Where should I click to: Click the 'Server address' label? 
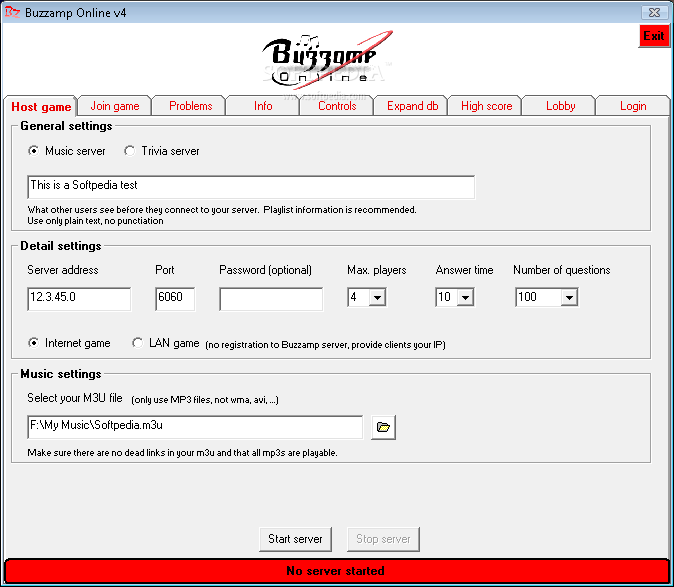pyautogui.click(x=63, y=270)
